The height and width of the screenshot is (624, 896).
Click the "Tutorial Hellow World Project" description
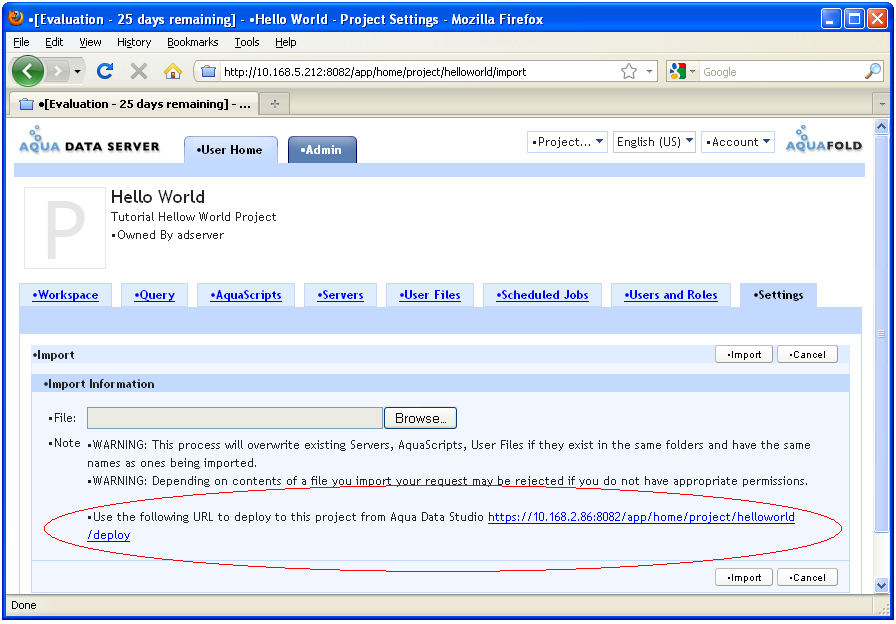click(x=194, y=217)
